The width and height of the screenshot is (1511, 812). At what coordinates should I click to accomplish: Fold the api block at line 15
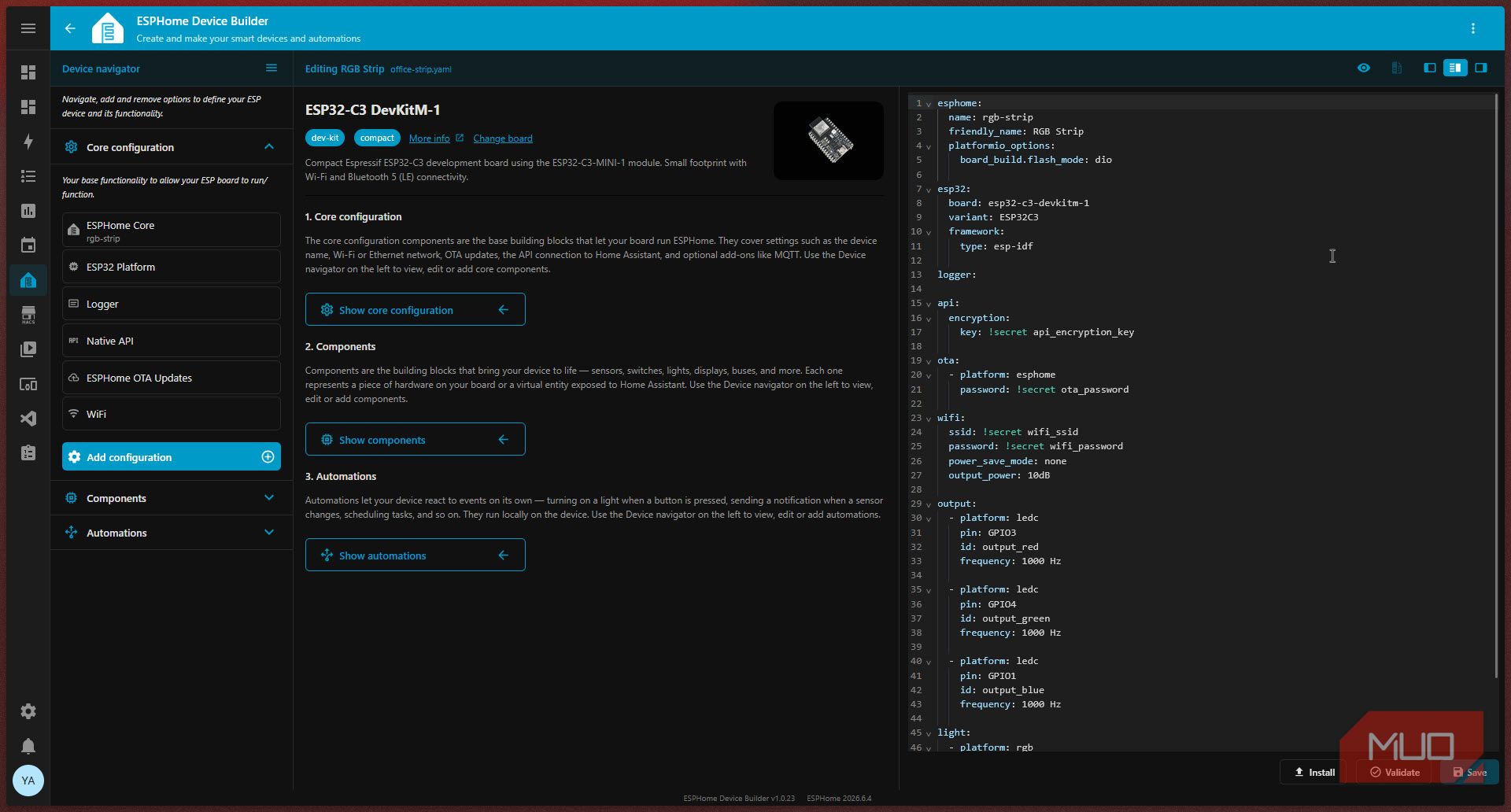(x=929, y=304)
